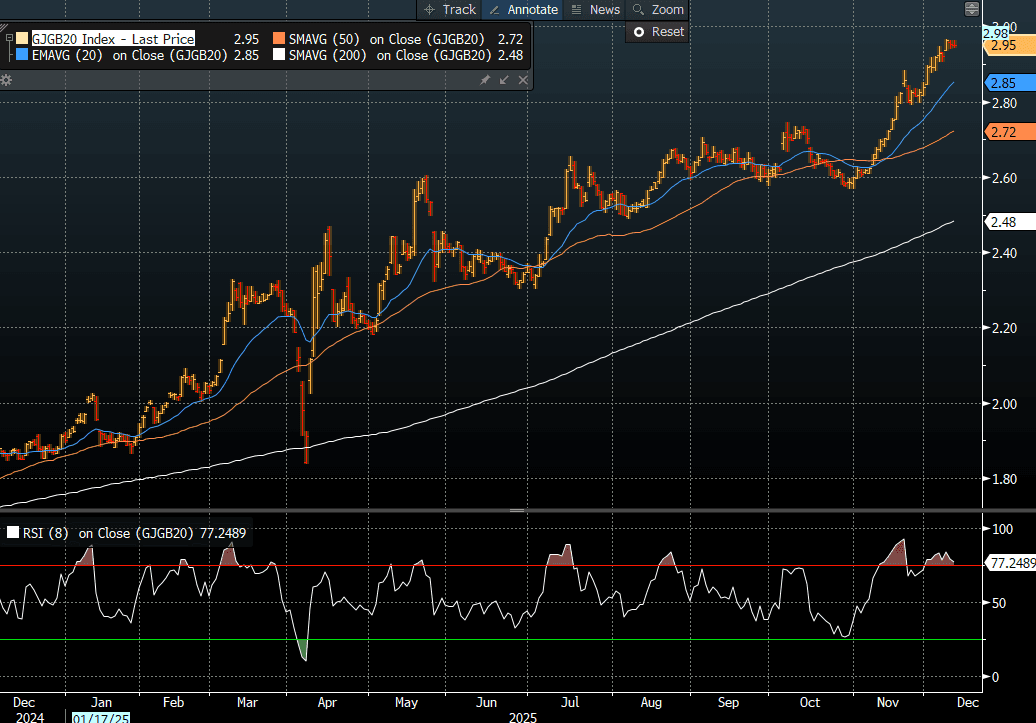The height and width of the screenshot is (723, 1036).
Task: Click the EMAVG (20) blue color swatch
Action: (22, 55)
